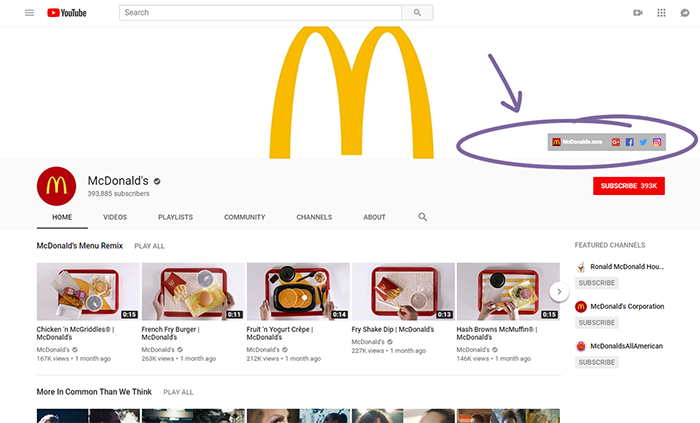Search within the channel magnifier icon
Screen dimensions: 700x423
(x=422, y=217)
